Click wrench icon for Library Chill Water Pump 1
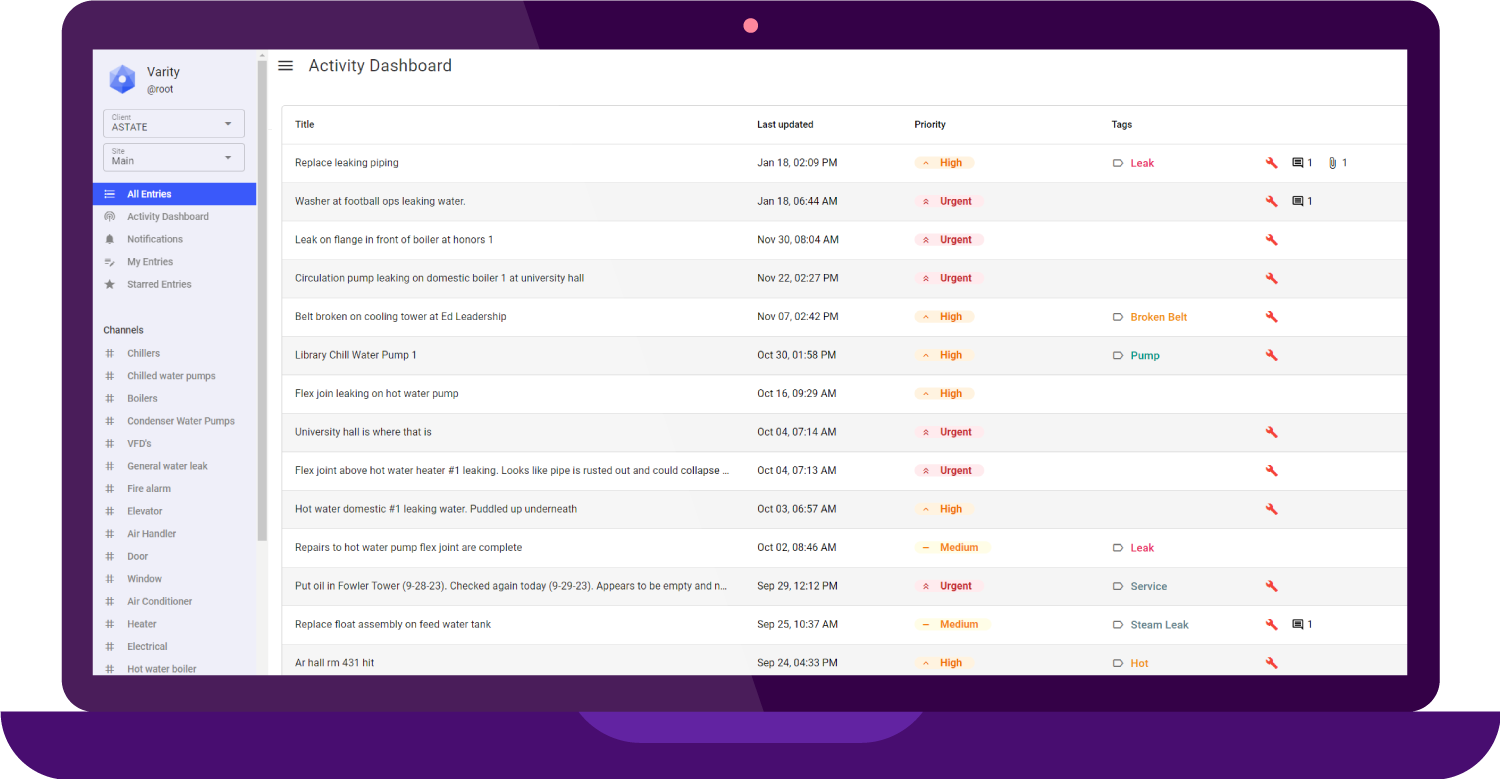The width and height of the screenshot is (1500, 779). coord(1271,355)
